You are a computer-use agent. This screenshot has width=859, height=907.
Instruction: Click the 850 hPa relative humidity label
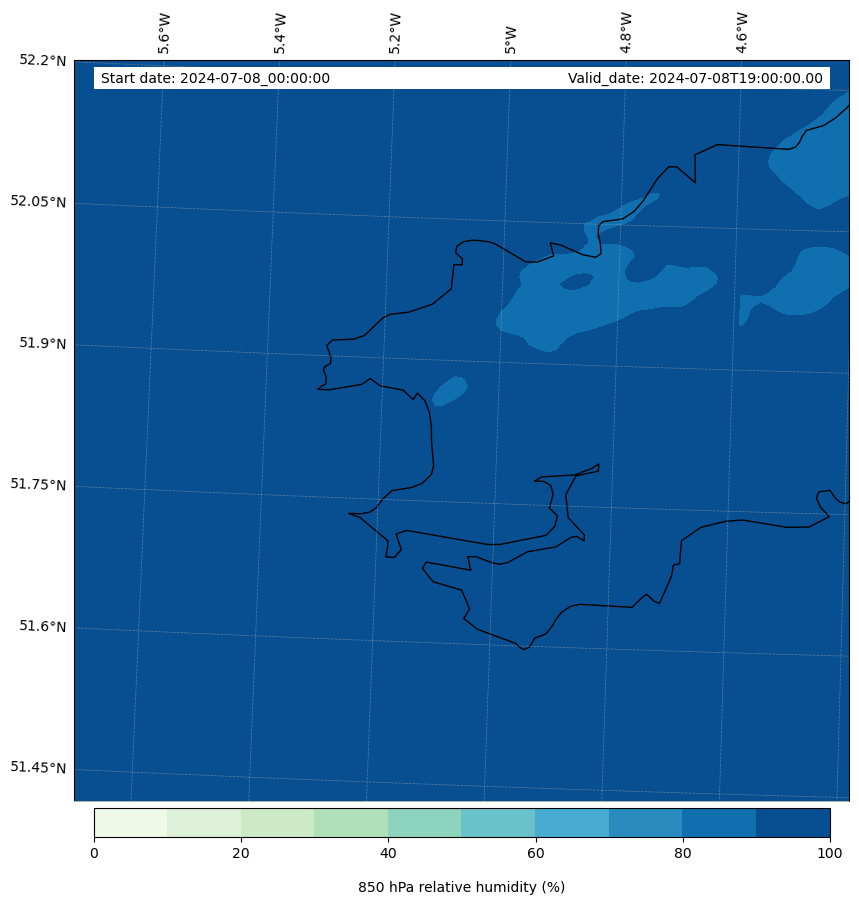point(462,887)
